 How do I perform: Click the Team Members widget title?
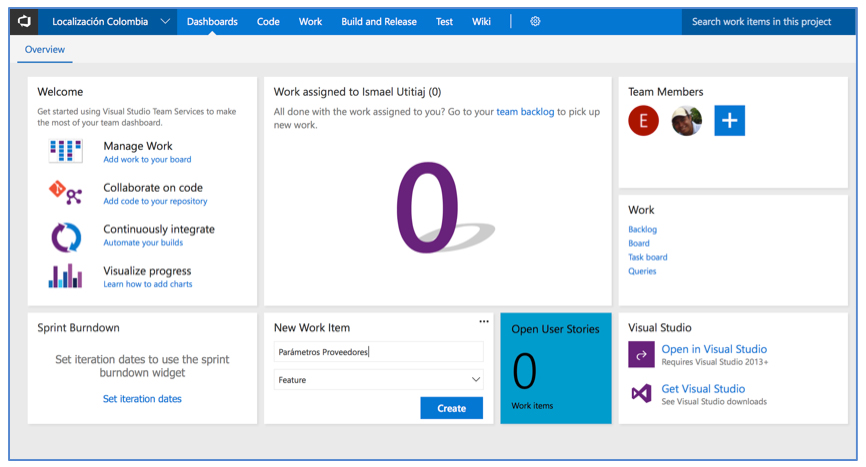coord(666,92)
